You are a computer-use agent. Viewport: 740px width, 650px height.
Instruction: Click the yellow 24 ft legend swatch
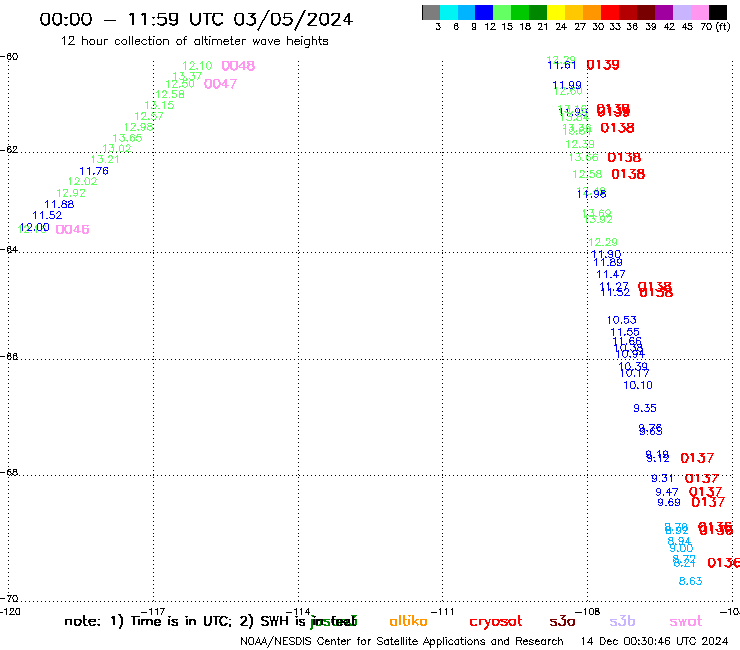click(556, 12)
